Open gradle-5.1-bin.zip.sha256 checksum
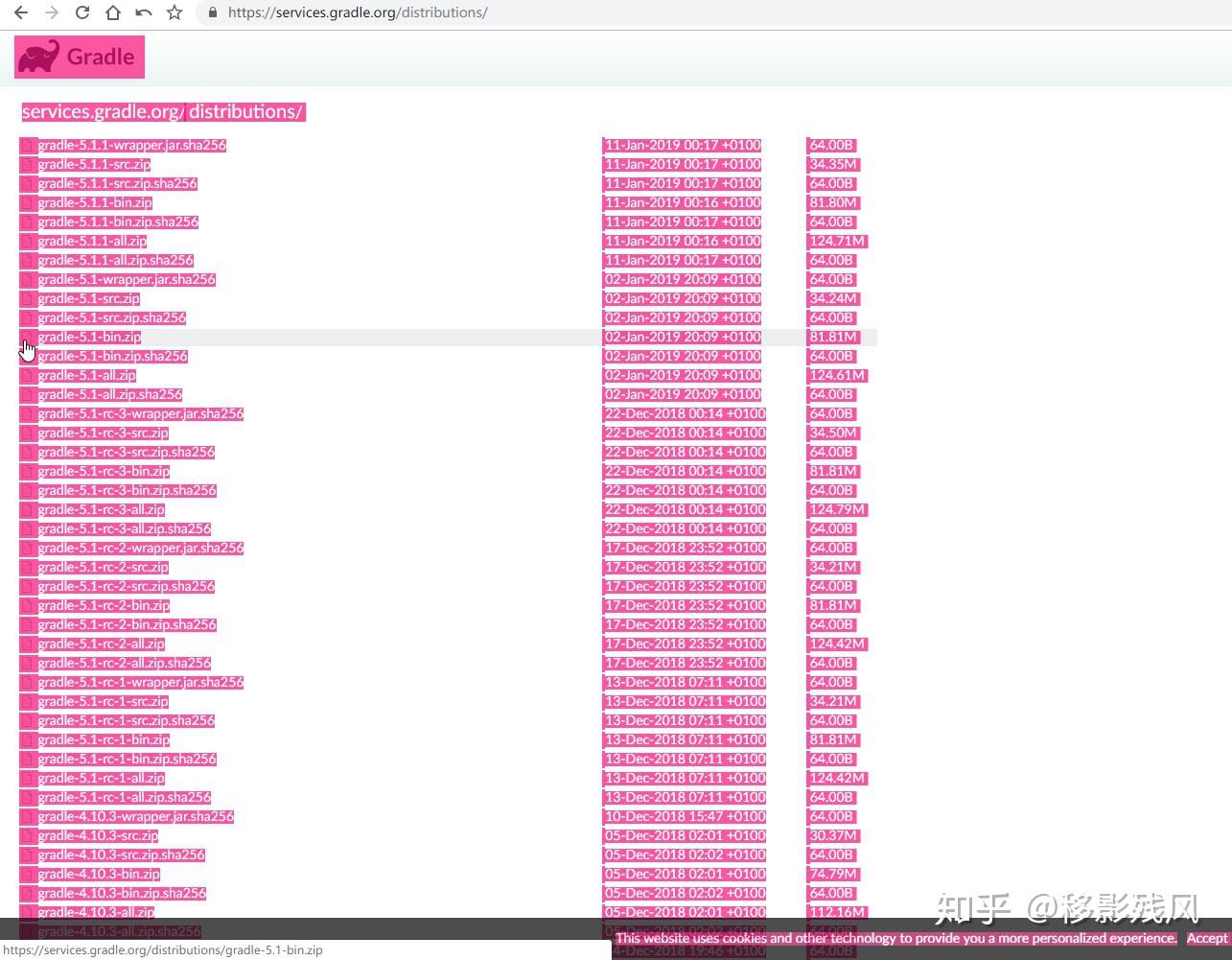 click(113, 357)
